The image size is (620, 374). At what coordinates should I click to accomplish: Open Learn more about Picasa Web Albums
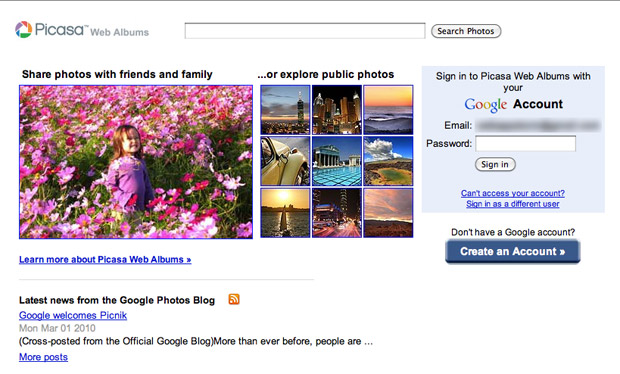(105, 259)
